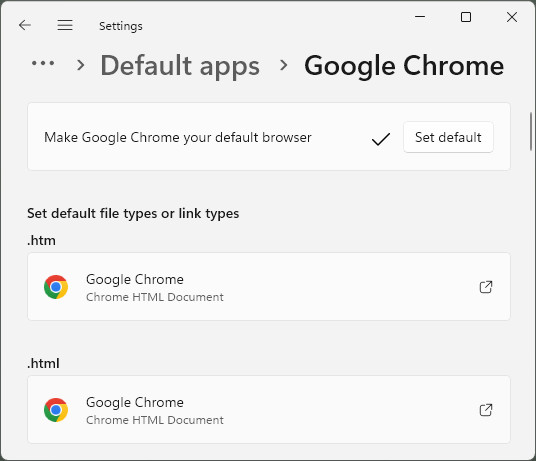Choose default app for .htm files
The width and height of the screenshot is (536, 461).
(x=269, y=287)
